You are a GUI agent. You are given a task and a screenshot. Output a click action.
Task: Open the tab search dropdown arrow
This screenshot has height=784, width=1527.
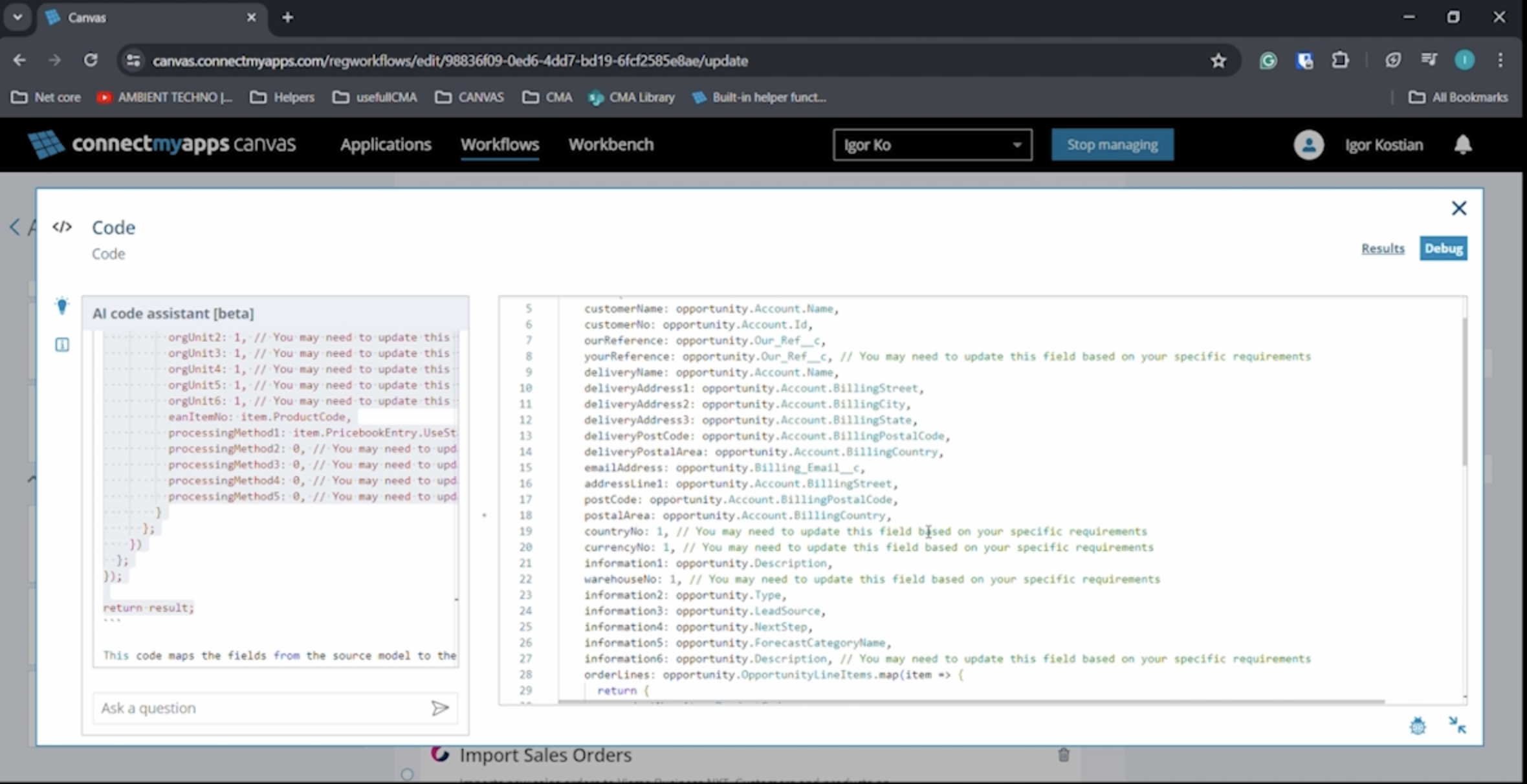pyautogui.click(x=17, y=17)
